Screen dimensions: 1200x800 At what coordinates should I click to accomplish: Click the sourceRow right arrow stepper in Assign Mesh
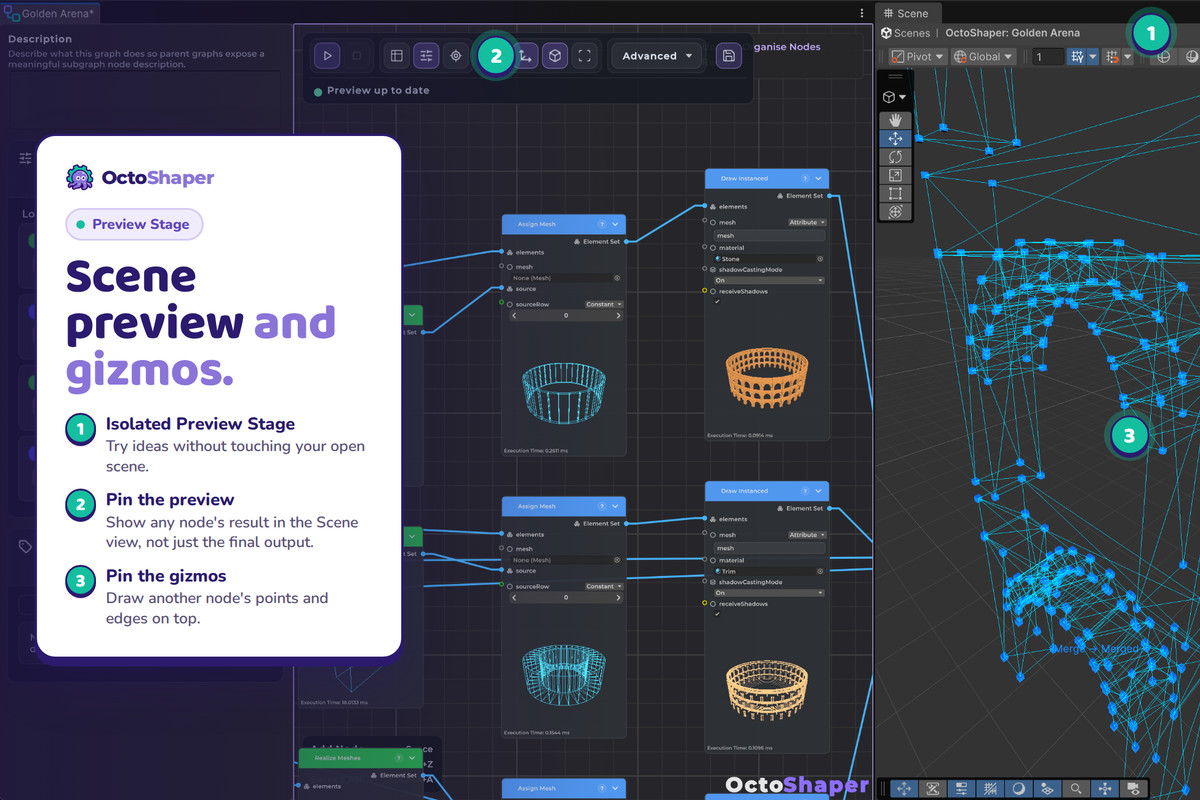(618, 315)
